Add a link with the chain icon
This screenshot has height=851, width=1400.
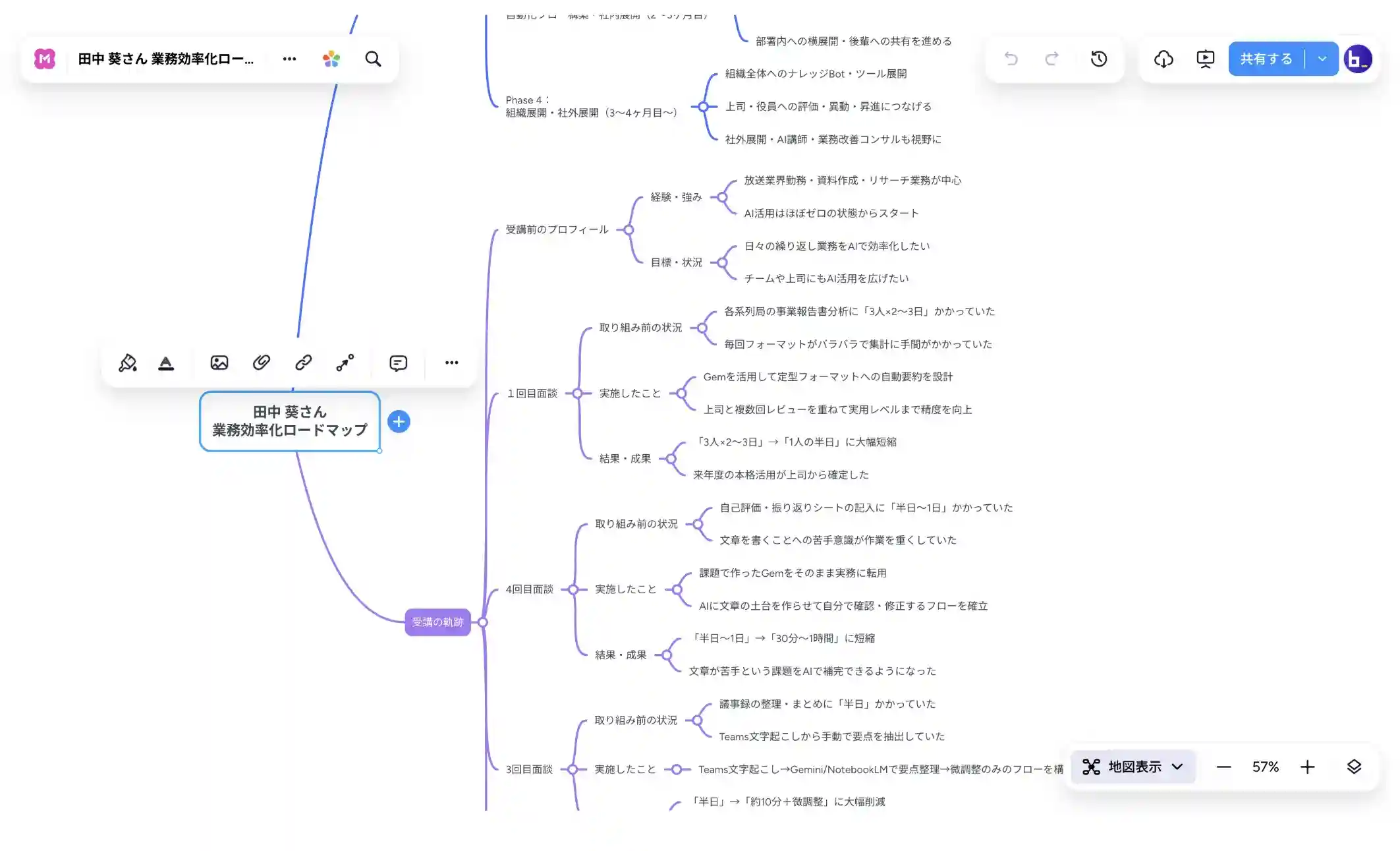(x=304, y=363)
